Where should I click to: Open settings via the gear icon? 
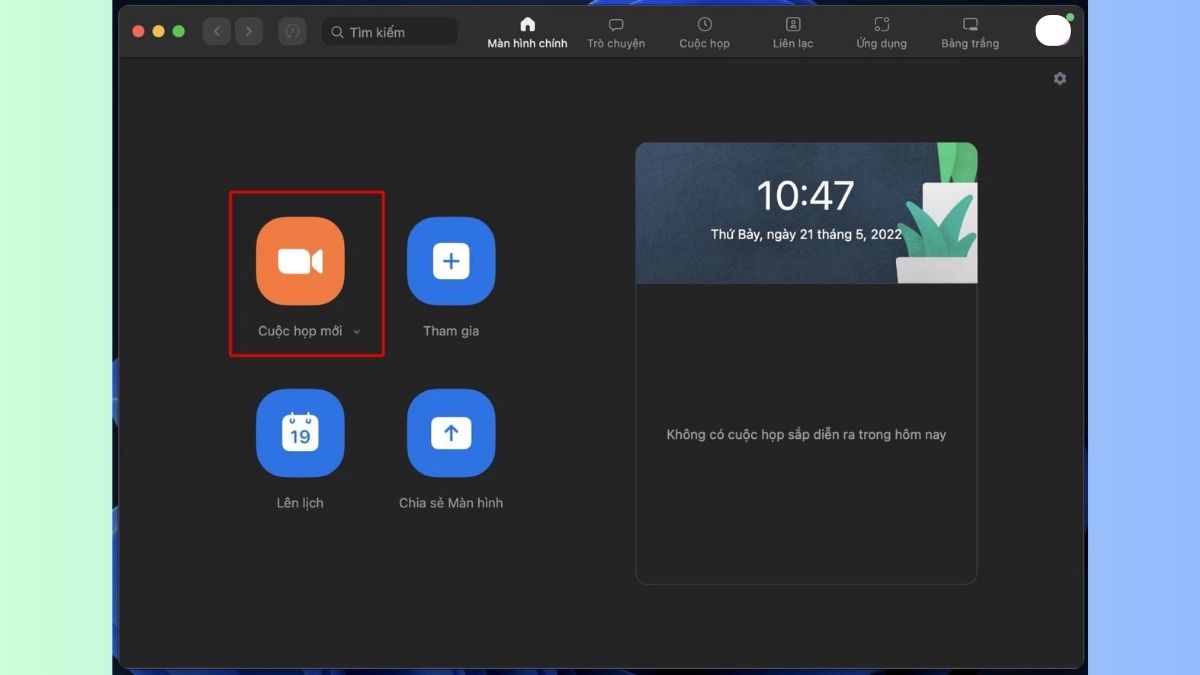1060,78
